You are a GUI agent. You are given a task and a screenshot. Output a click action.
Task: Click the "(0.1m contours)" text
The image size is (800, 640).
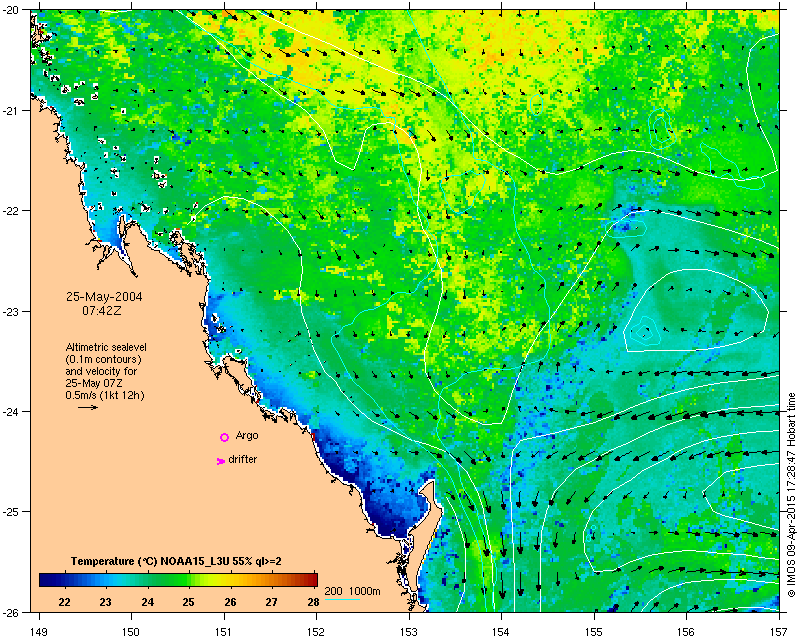(x=104, y=359)
